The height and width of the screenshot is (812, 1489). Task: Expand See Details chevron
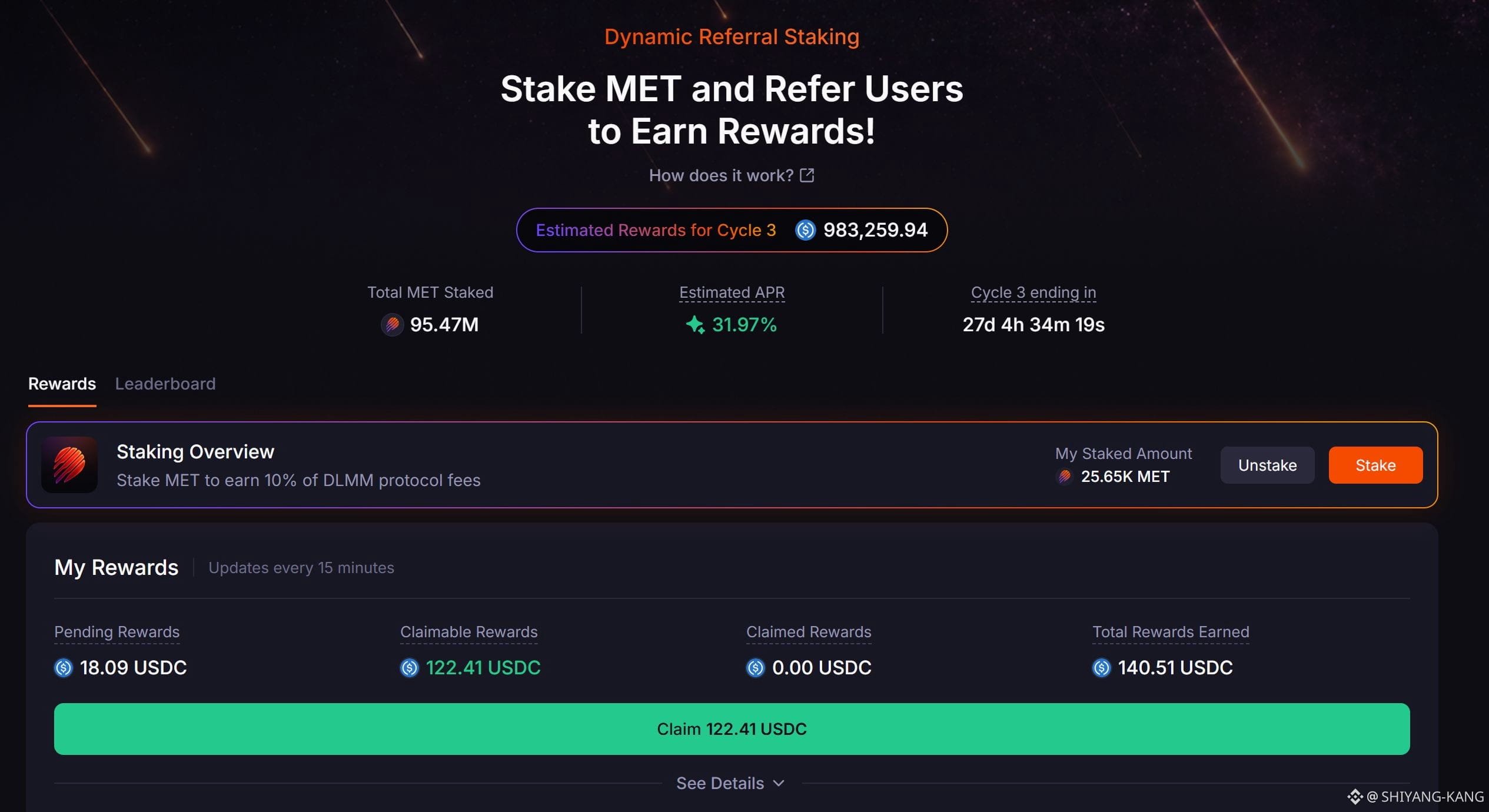[779, 783]
